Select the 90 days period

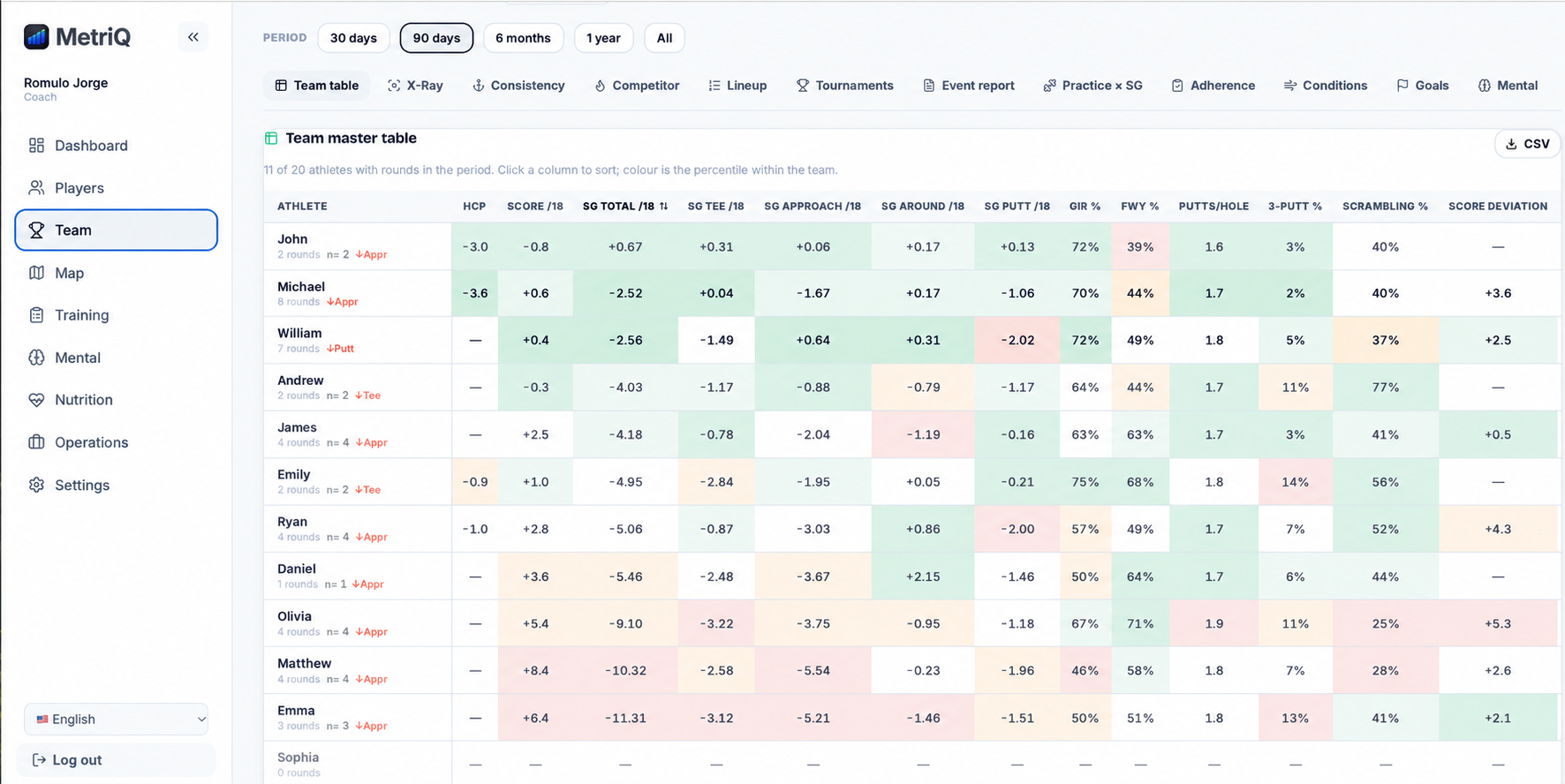coord(436,38)
